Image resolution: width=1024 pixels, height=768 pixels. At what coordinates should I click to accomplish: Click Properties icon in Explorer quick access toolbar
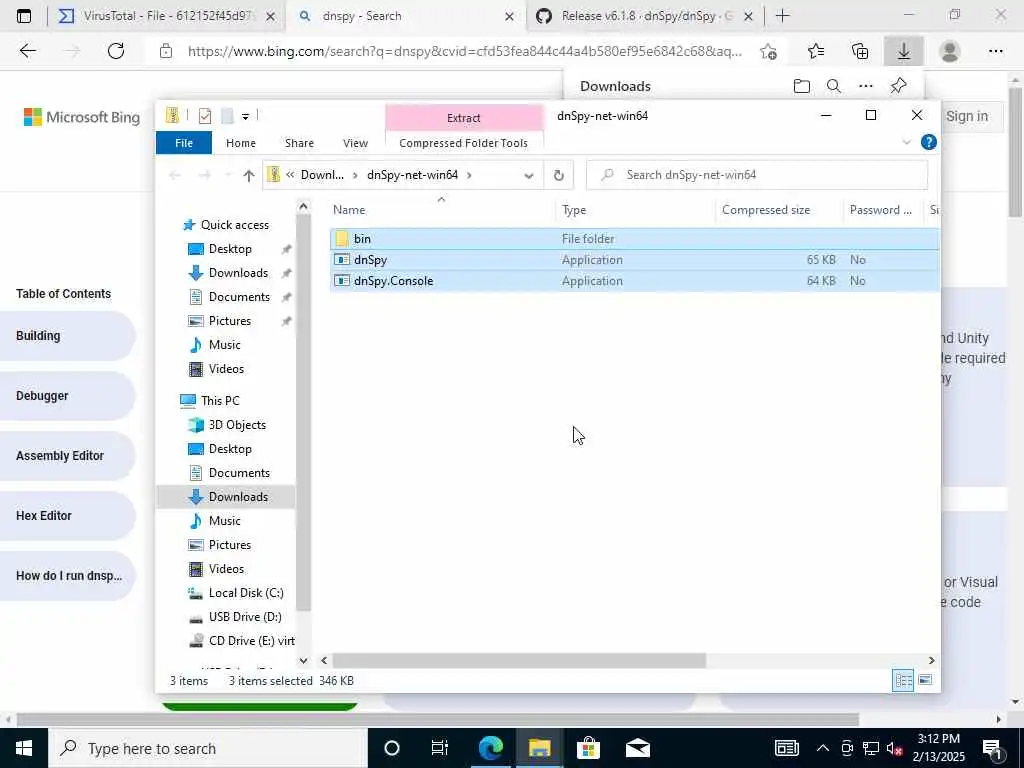pos(204,116)
